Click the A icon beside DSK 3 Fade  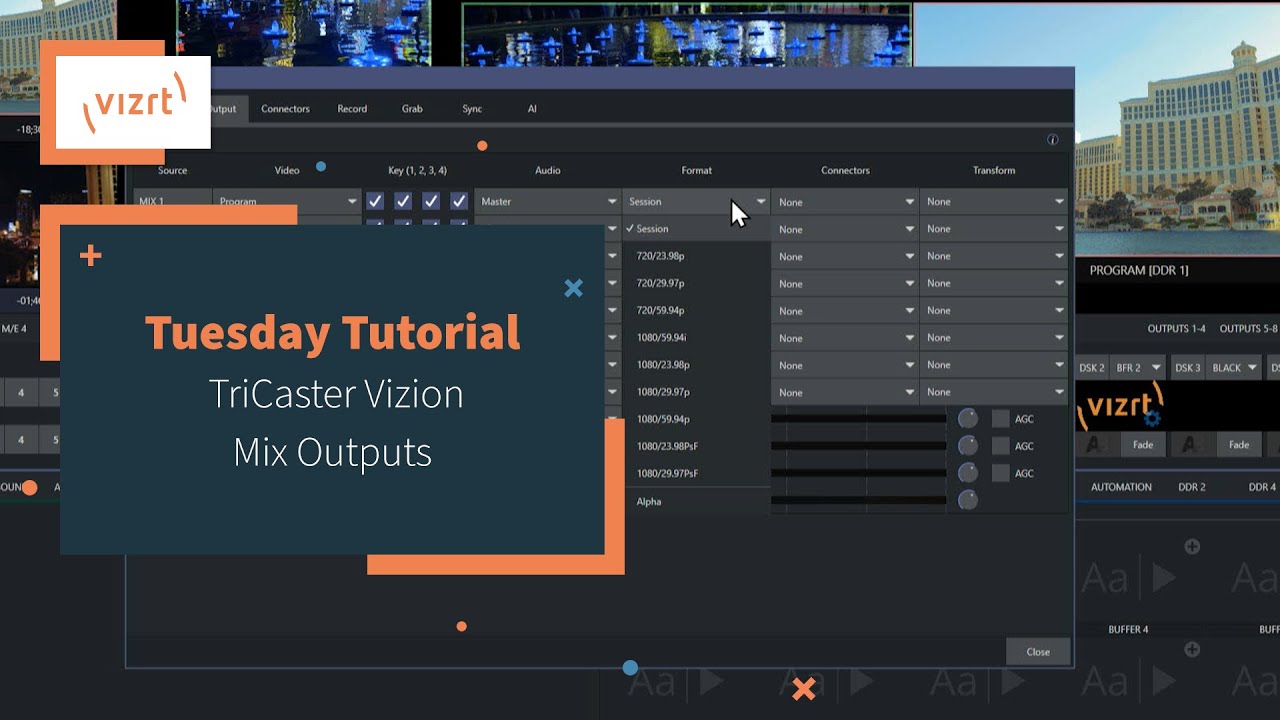tap(1189, 445)
